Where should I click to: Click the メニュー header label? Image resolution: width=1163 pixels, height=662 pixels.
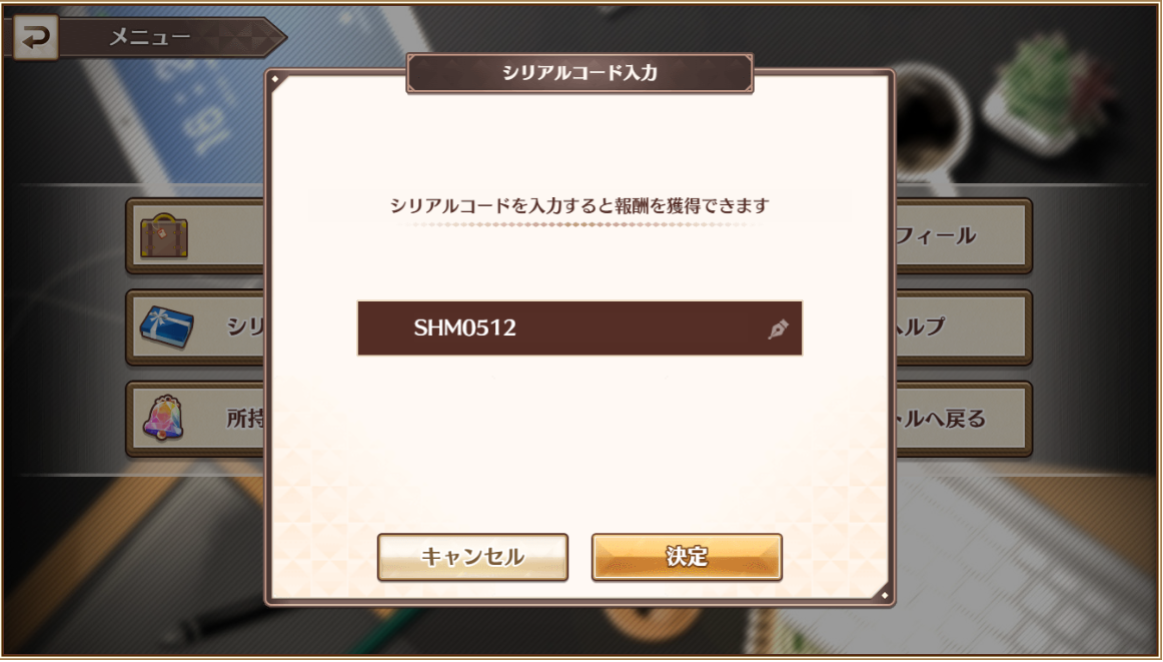[151, 36]
